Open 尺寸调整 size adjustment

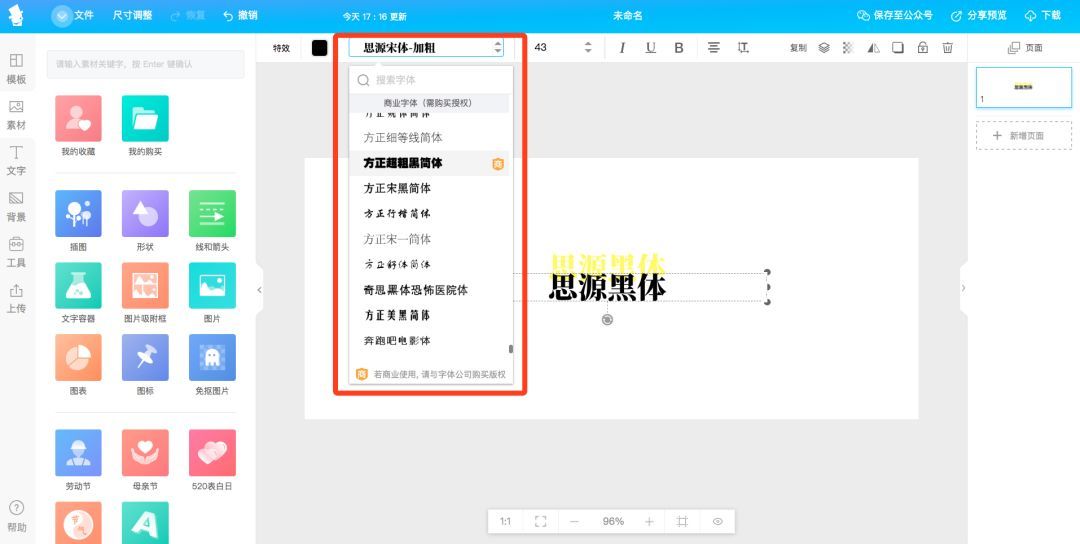click(132, 15)
